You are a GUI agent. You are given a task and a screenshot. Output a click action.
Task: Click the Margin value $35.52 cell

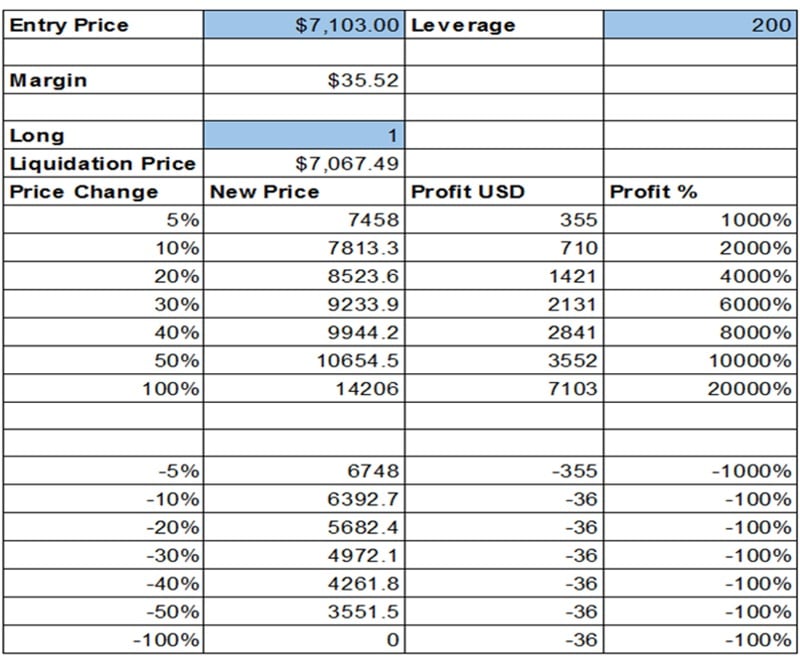(x=303, y=81)
